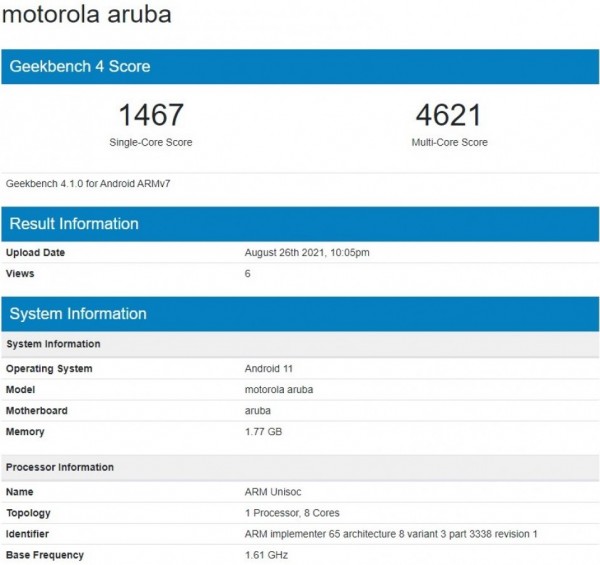Viewport: 600px width, 565px height.
Task: Click the 'Views' row label
Action: click(20, 274)
